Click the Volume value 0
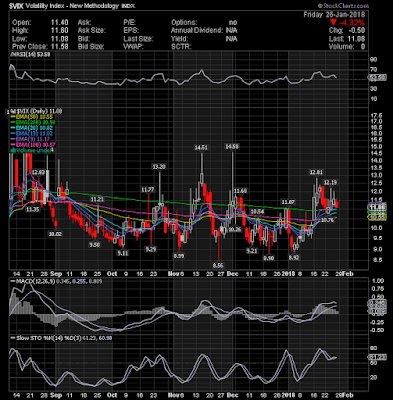Screen dimensions: 393x400 pos(363,47)
